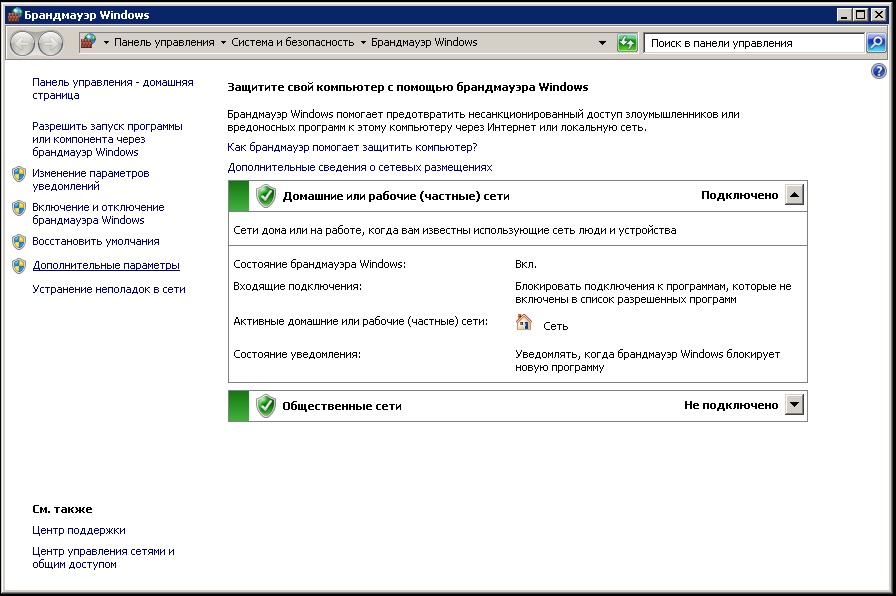Click the Подключено status text

pos(739,195)
